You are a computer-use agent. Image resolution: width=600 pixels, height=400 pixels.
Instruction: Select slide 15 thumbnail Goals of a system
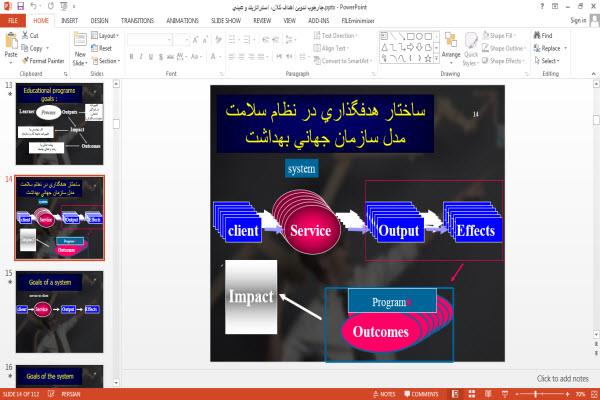59,312
